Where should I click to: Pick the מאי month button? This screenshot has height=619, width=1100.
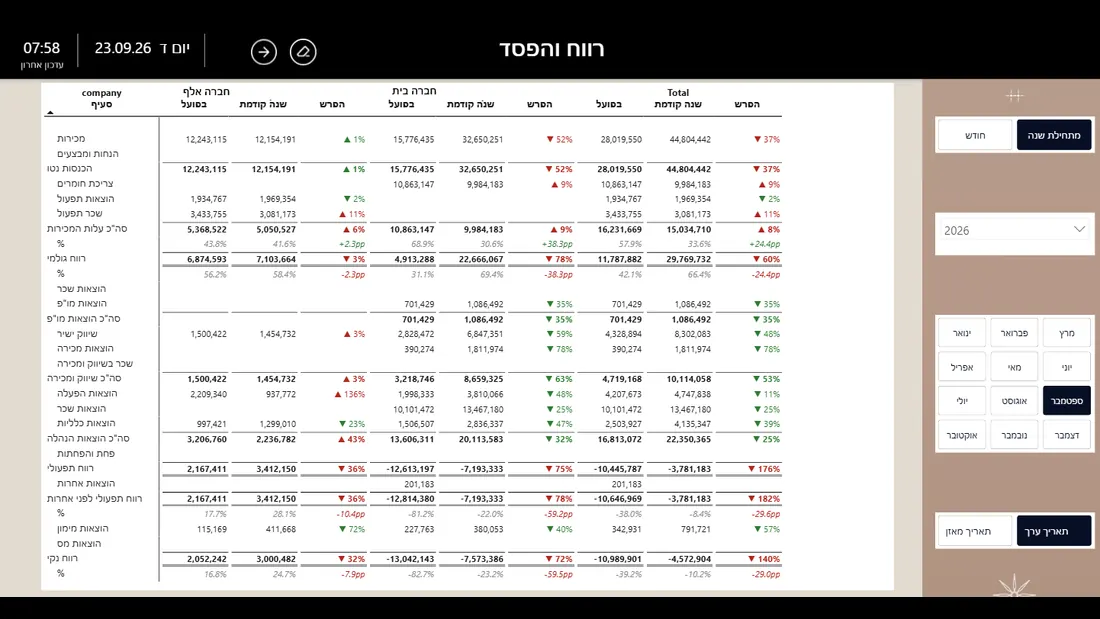[1014, 367]
